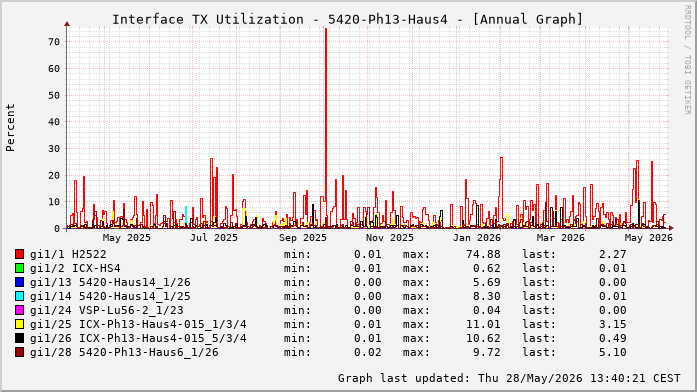
Task: Click the red gi1/1 H2522 legend swatch
Action: [x=19, y=254]
